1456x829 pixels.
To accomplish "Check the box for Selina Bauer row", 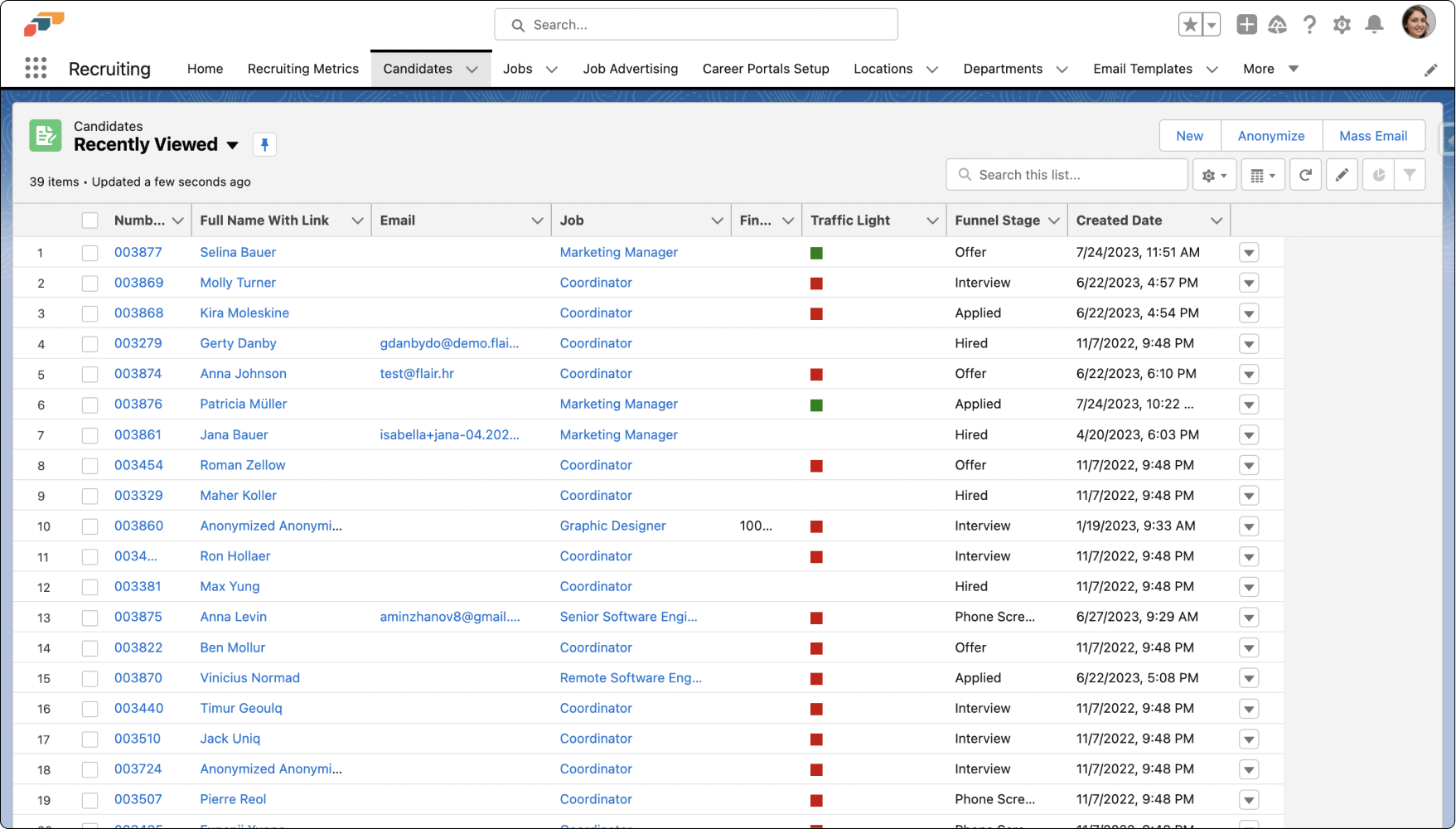I will point(89,253).
